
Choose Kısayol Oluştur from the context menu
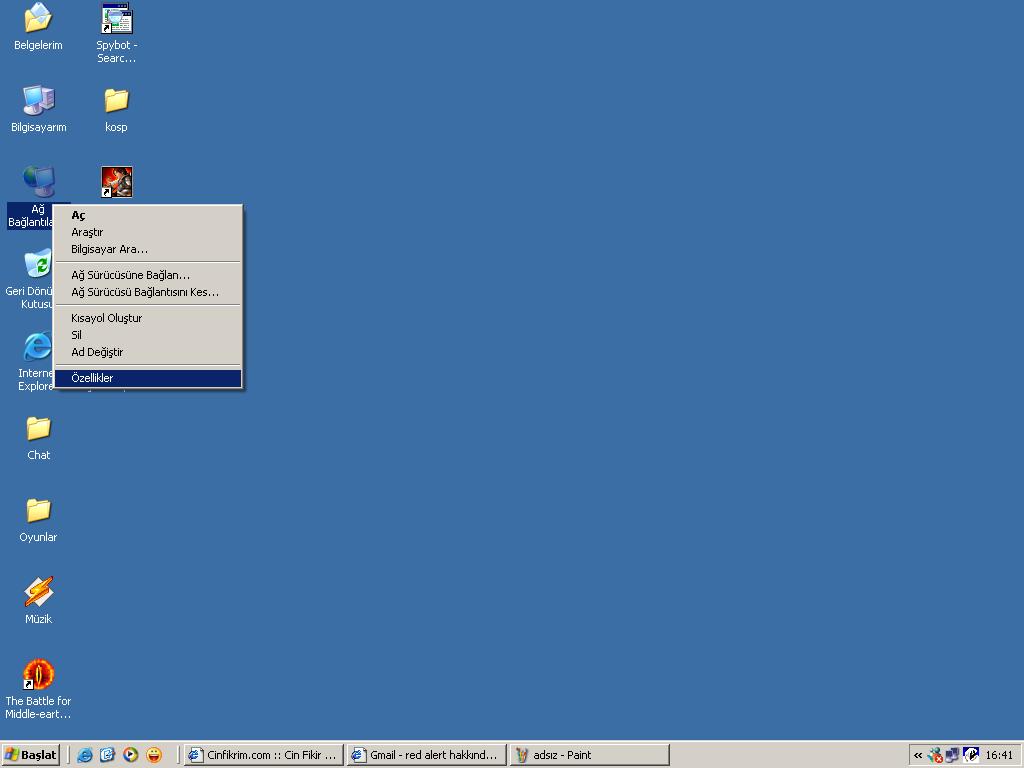point(148,318)
